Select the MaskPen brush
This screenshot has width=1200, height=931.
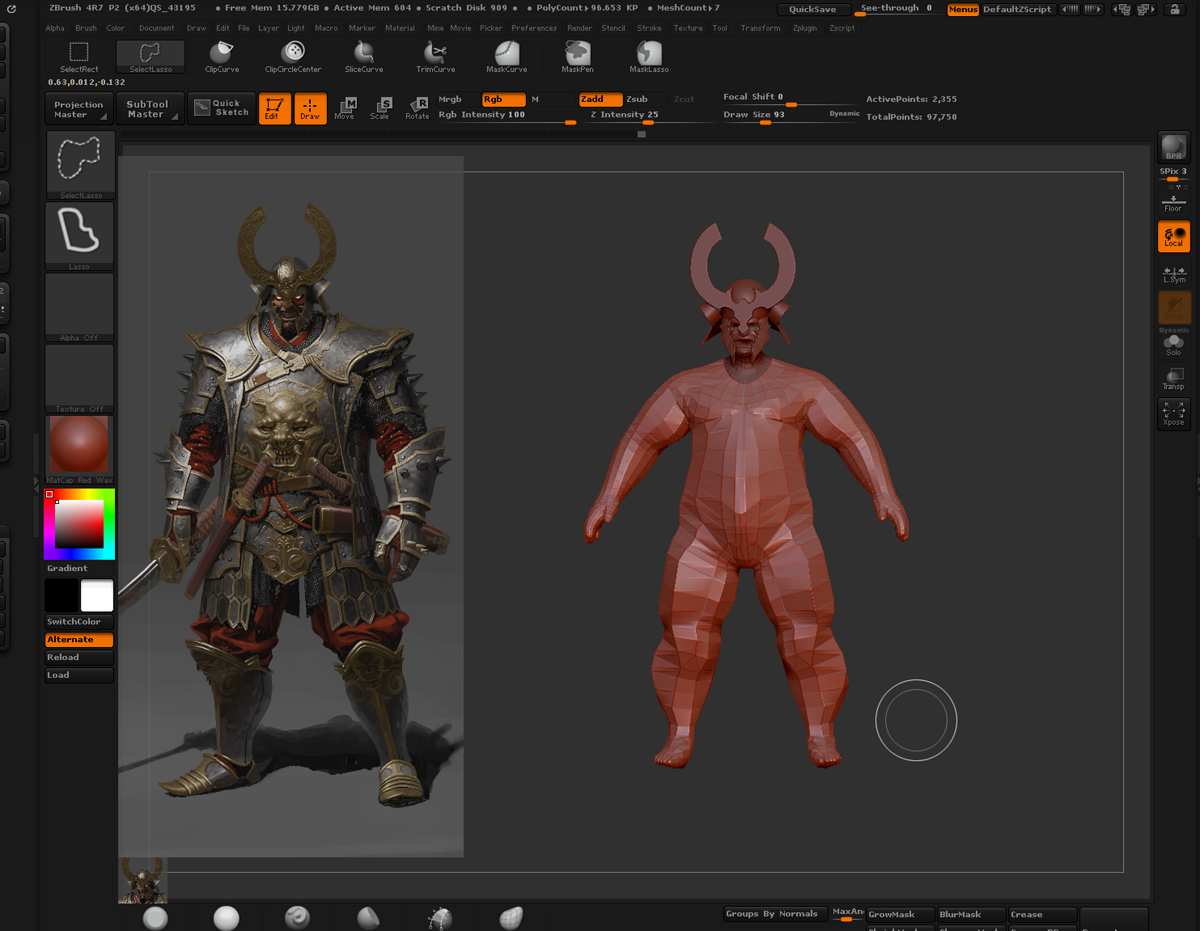point(578,56)
